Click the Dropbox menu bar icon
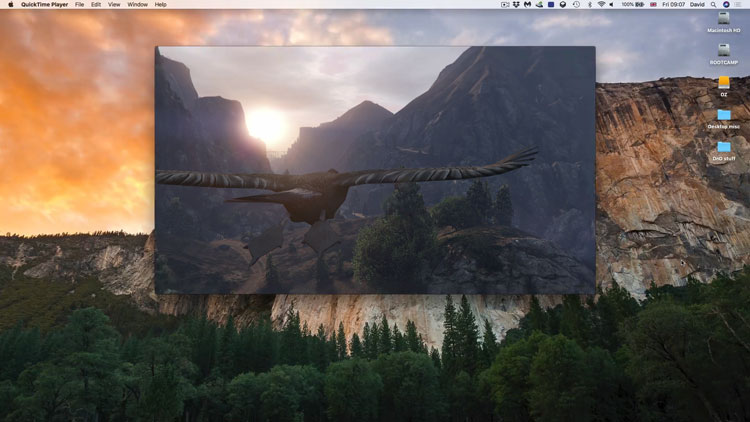 (516, 4)
